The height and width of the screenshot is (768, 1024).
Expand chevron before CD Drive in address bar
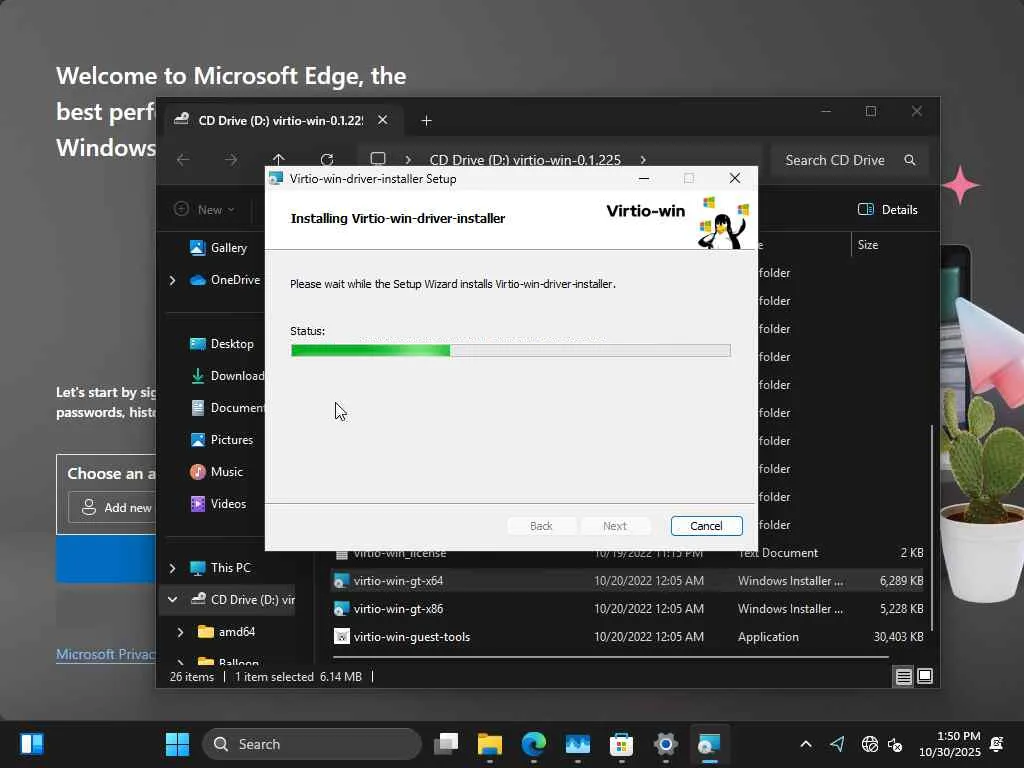point(408,160)
